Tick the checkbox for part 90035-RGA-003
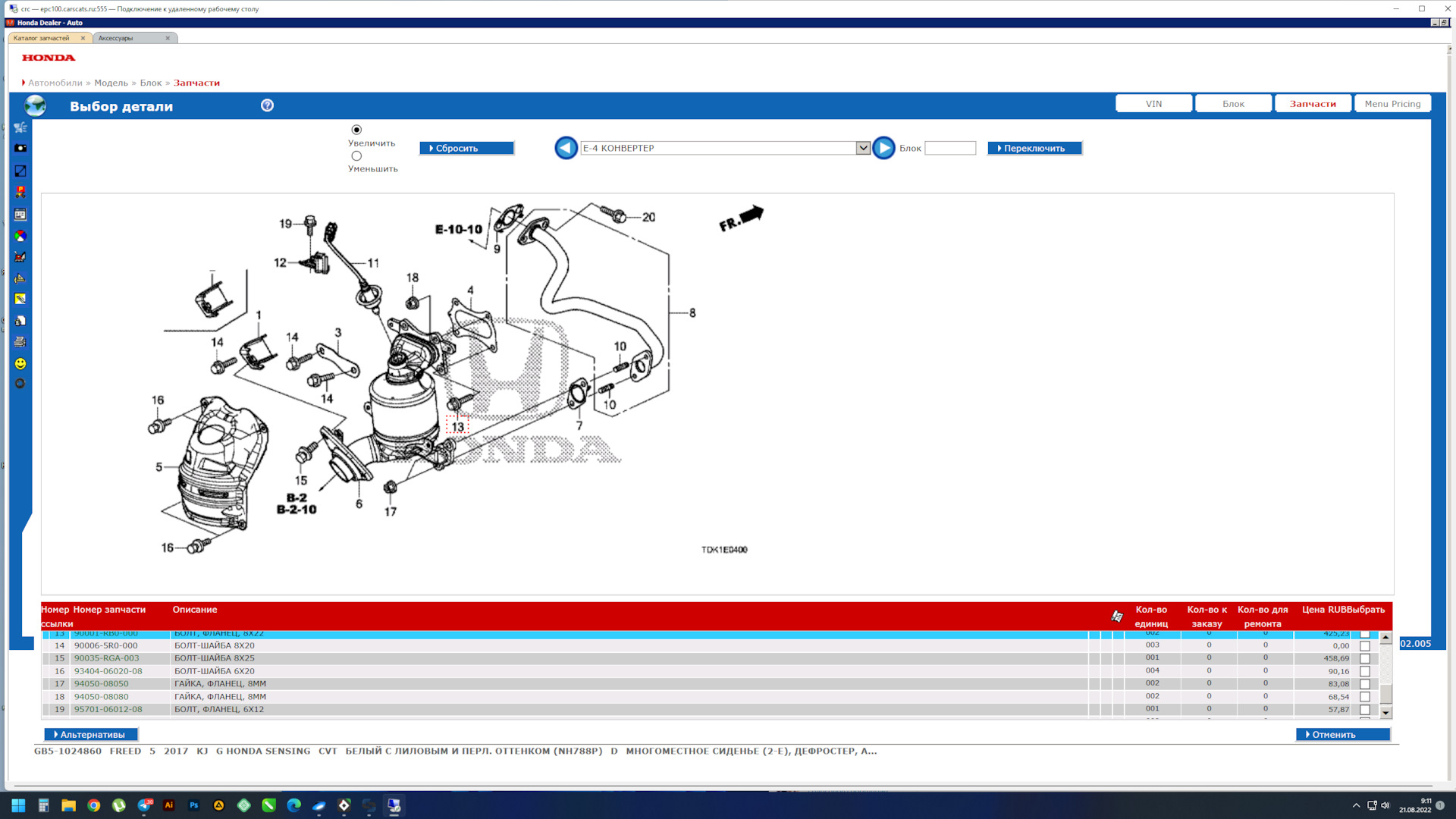The image size is (1456, 819). pyautogui.click(x=1365, y=659)
